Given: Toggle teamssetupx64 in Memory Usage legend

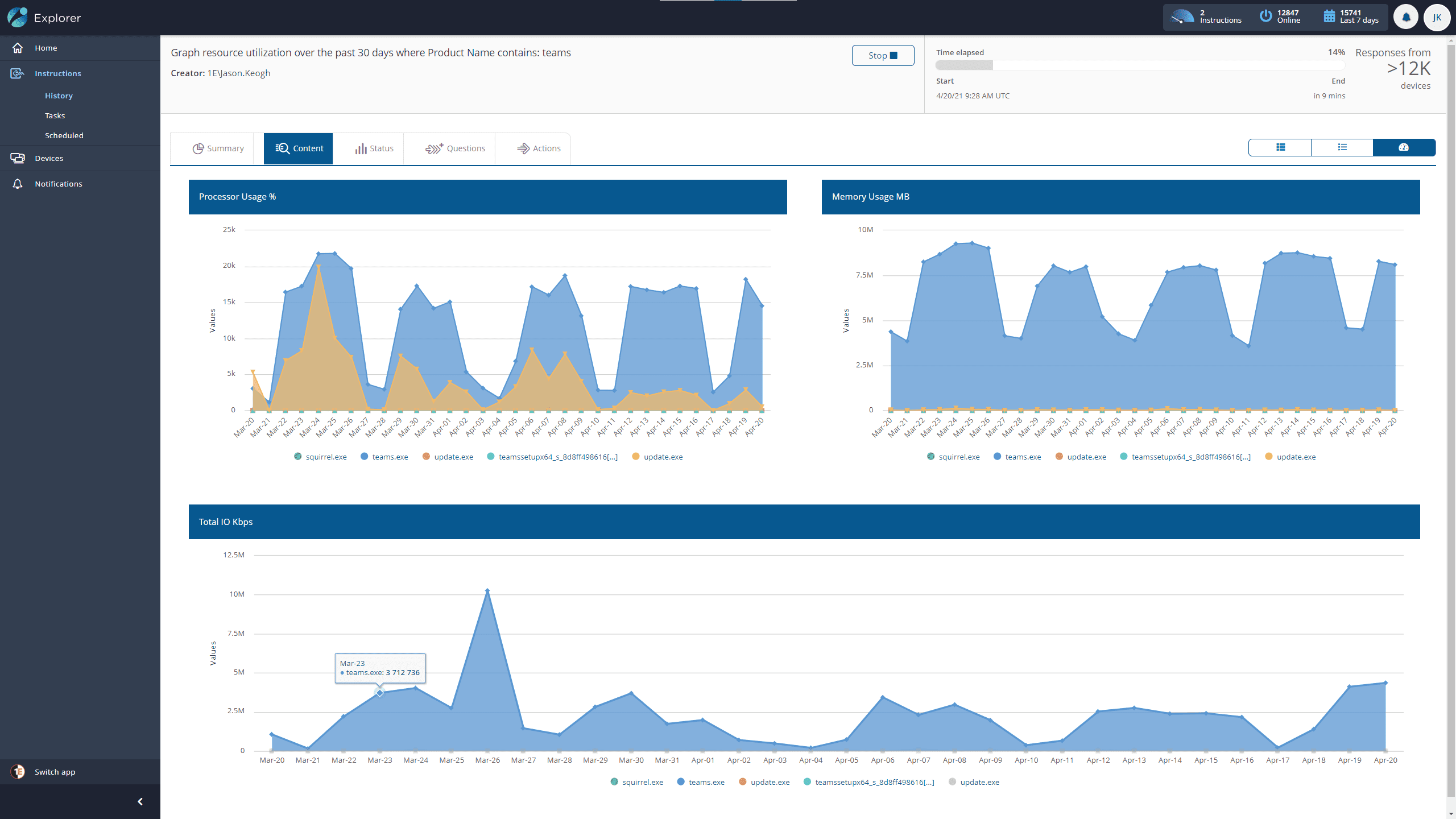Looking at the screenshot, I should point(1185,457).
